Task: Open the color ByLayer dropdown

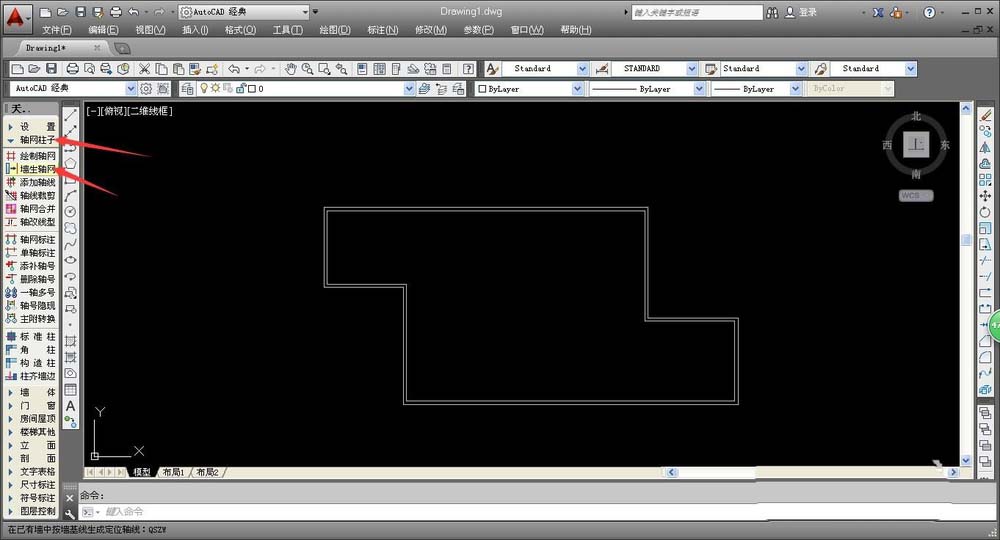Action: [x=577, y=89]
